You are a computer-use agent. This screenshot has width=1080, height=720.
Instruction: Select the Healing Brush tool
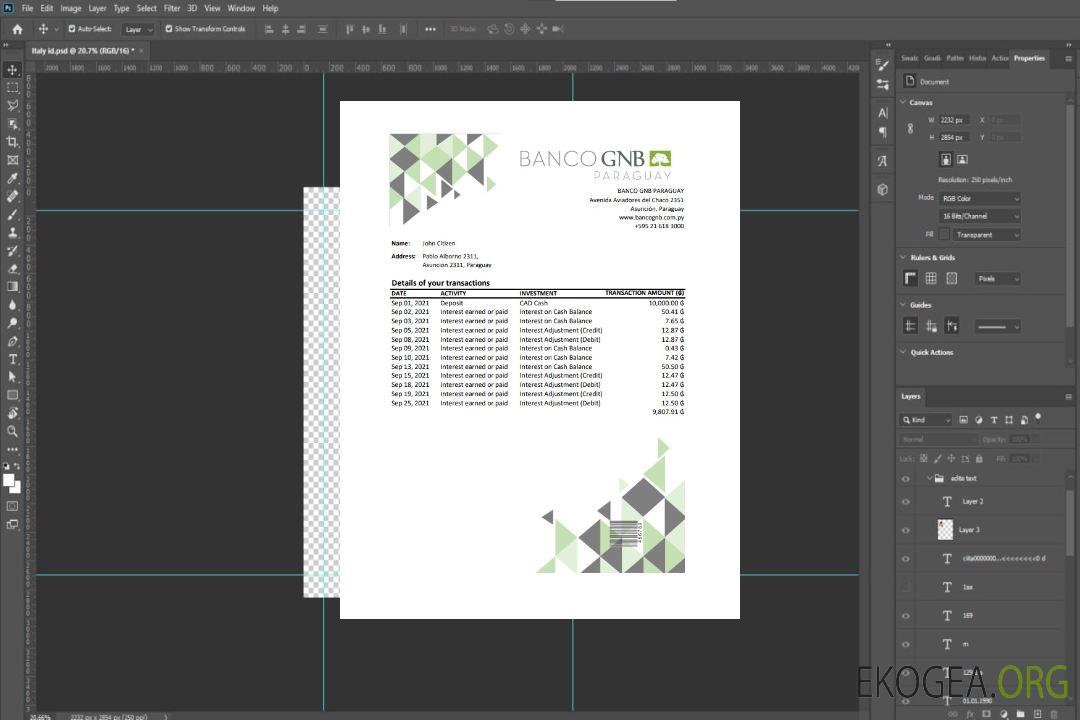coord(12,196)
